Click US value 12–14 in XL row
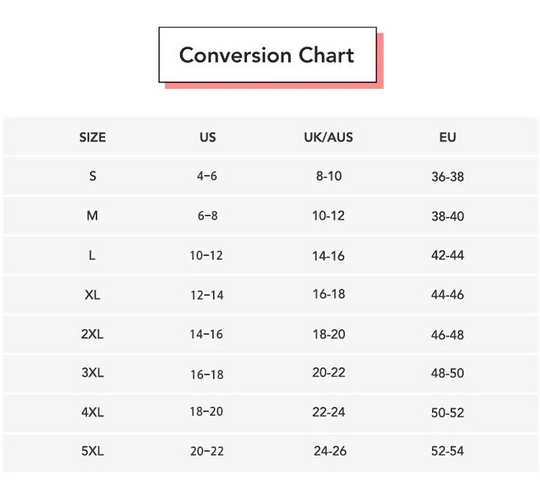This screenshot has width=540, height=488. point(207,295)
